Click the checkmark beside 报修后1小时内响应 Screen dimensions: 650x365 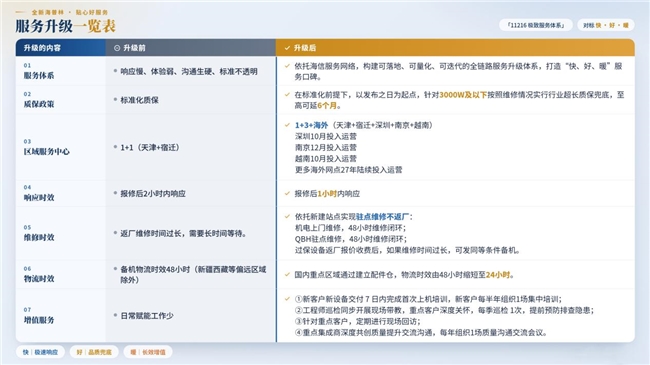coord(287,193)
